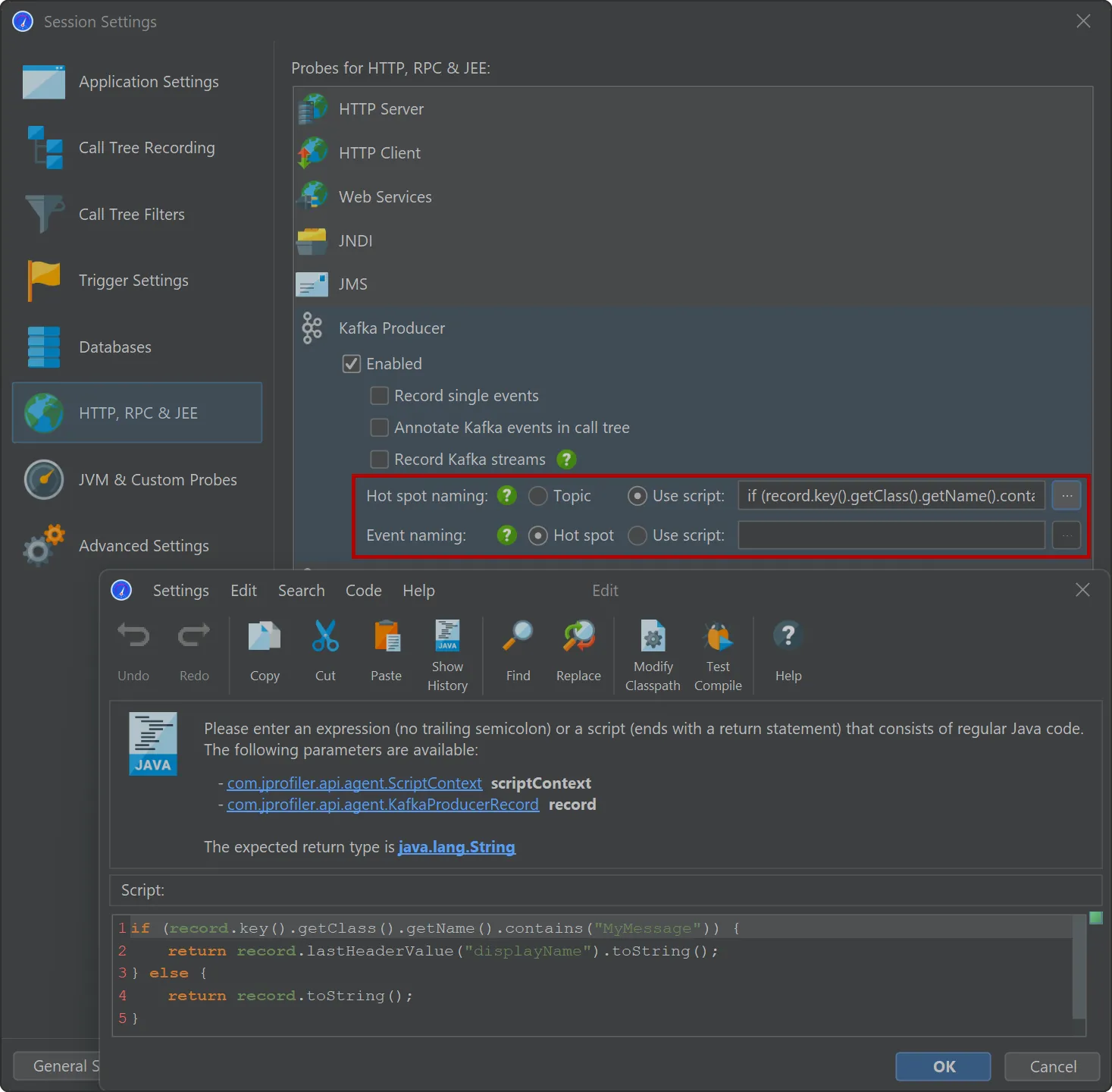Collapse the Kafka Producer probe

pos(693,328)
